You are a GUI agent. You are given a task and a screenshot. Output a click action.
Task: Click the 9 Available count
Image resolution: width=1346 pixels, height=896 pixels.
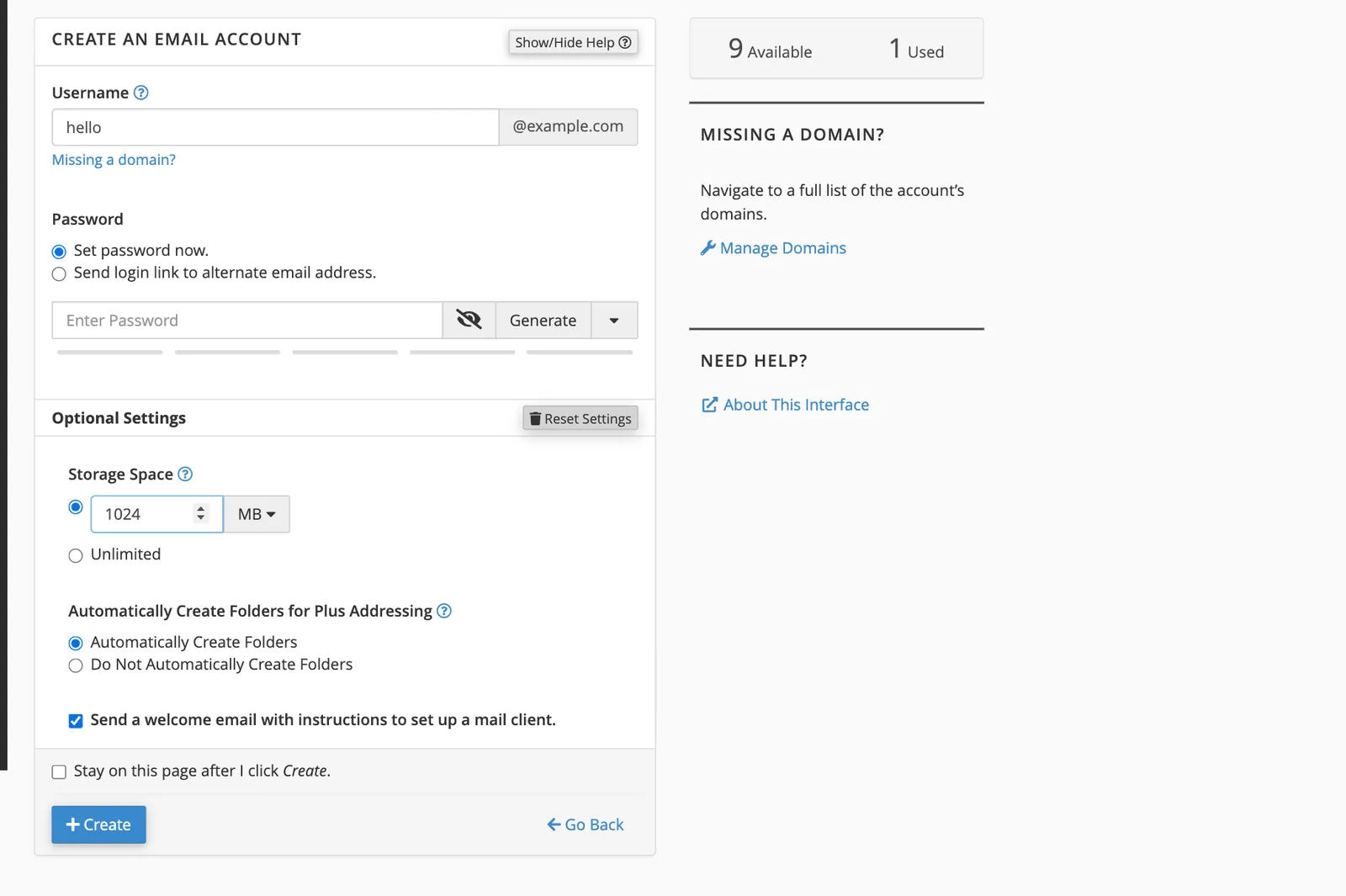770,49
